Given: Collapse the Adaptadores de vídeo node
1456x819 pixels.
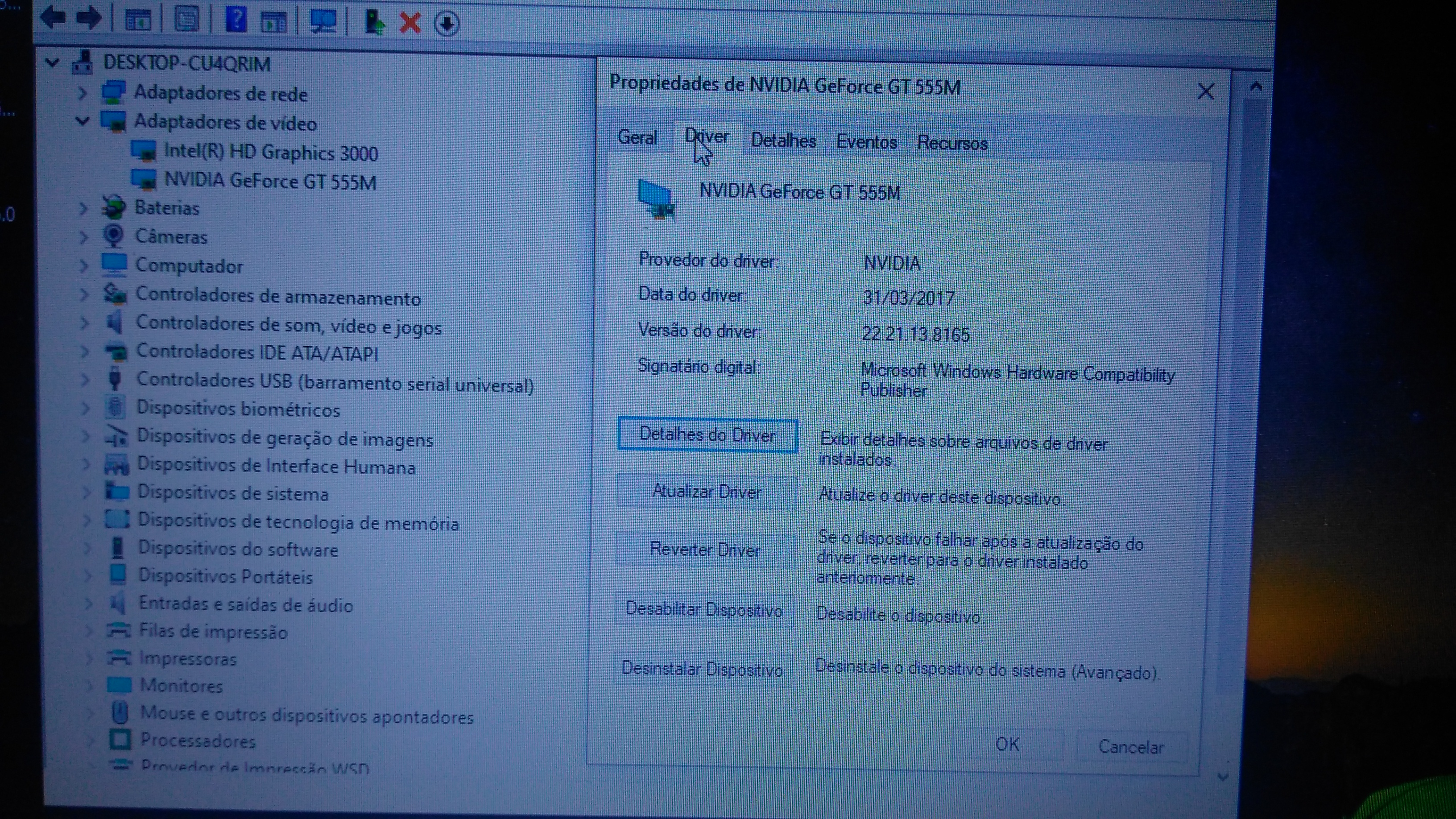Looking at the screenshot, I should (83, 120).
